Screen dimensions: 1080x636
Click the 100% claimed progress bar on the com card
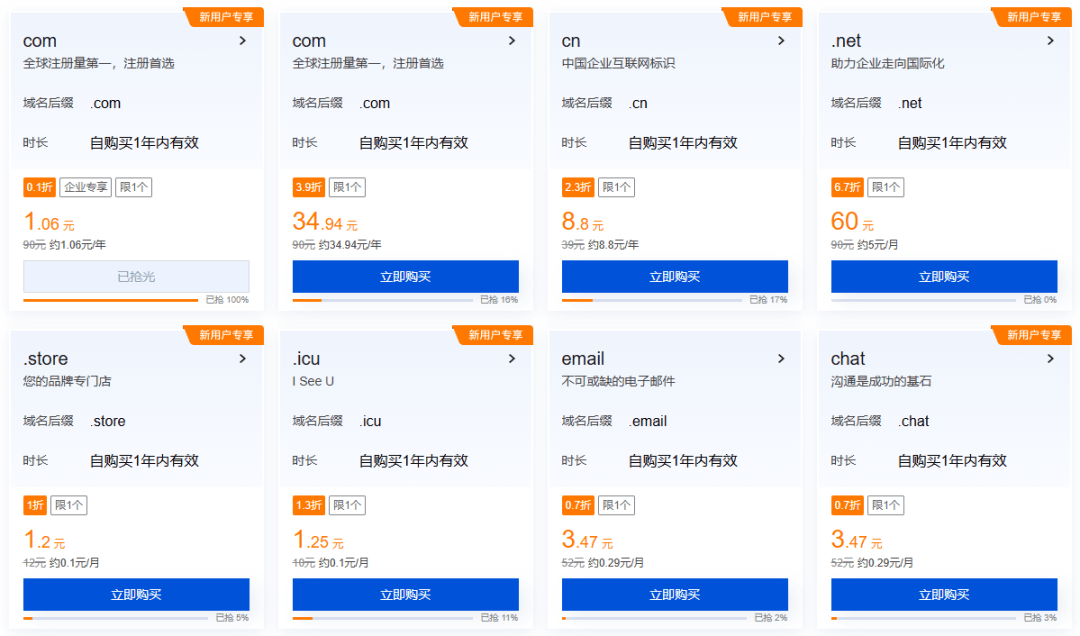pos(111,300)
